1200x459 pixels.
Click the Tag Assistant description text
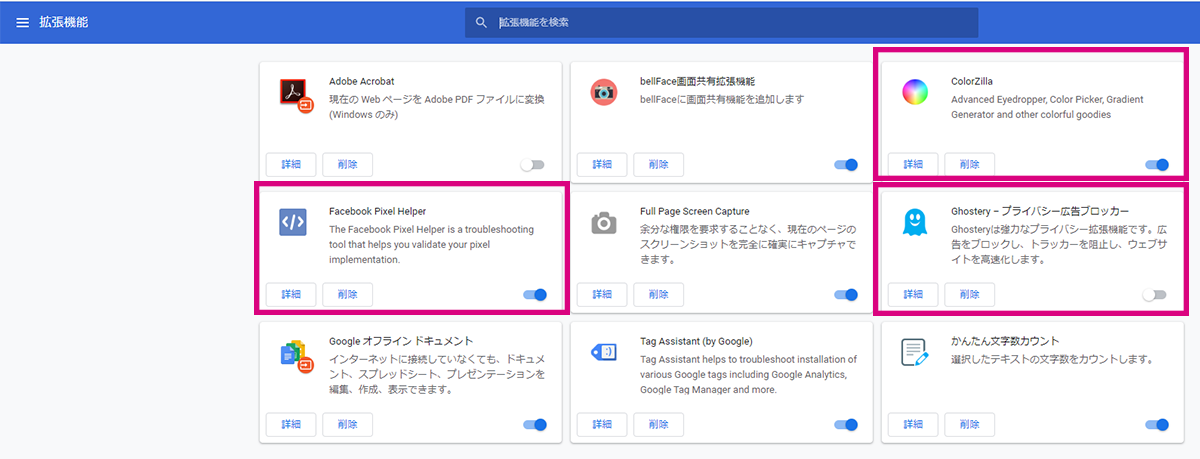click(748, 375)
